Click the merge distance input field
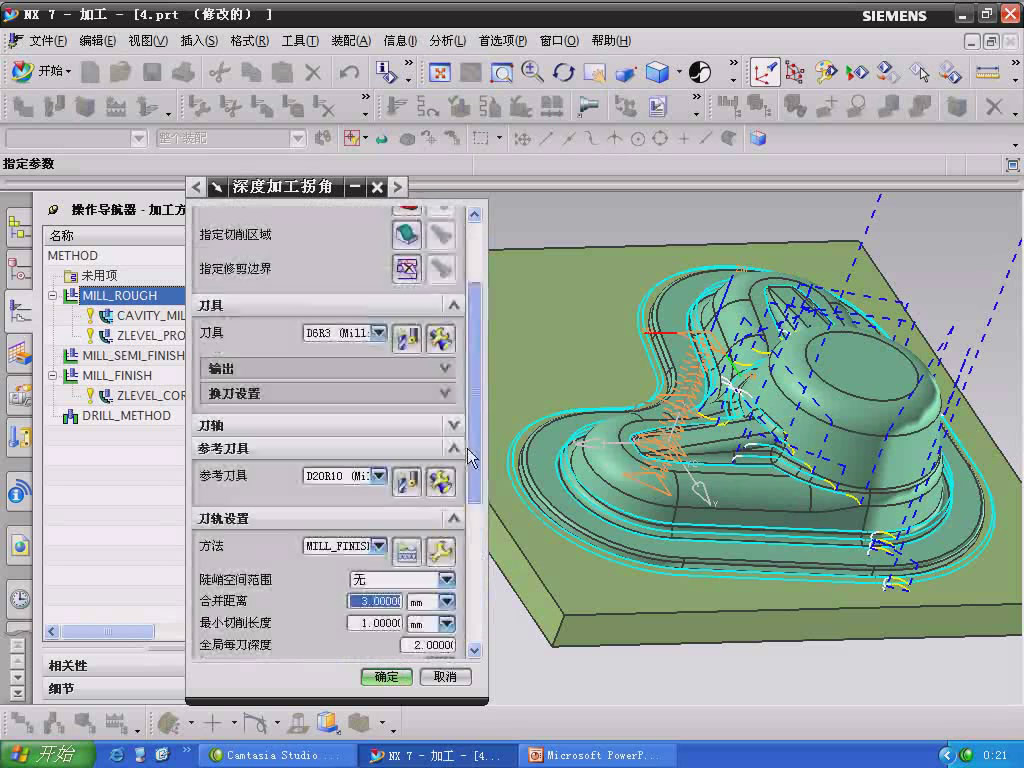 375,601
